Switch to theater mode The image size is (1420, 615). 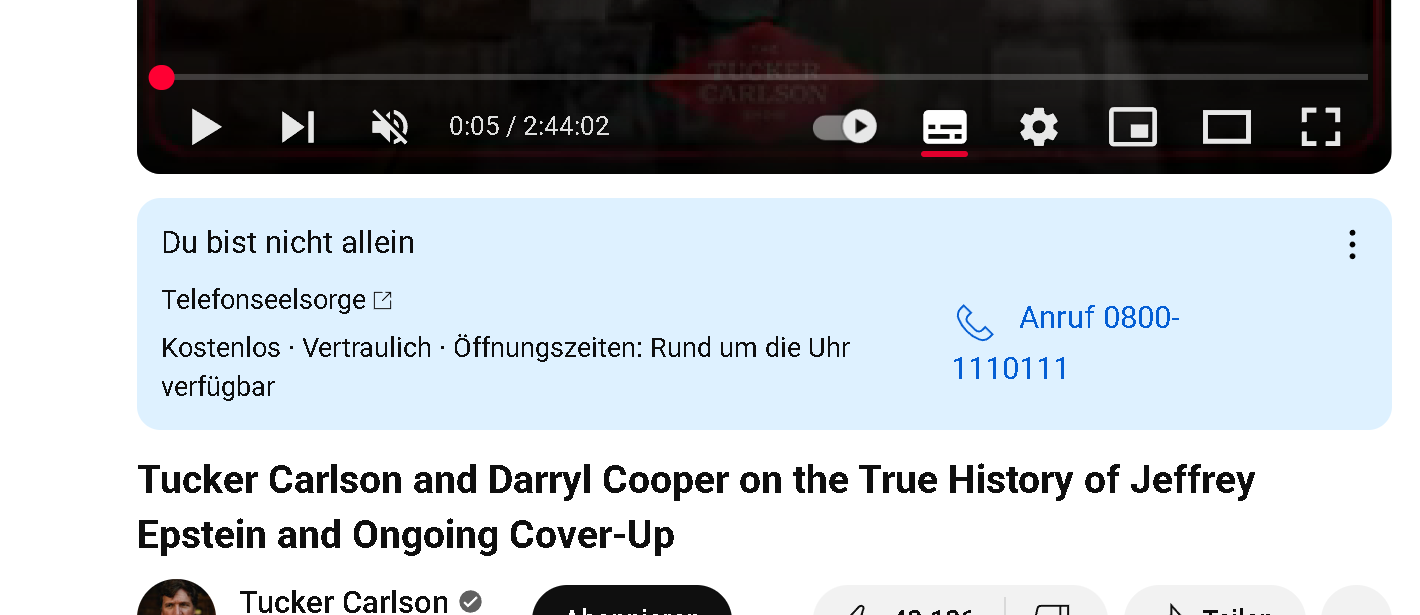tap(1227, 127)
